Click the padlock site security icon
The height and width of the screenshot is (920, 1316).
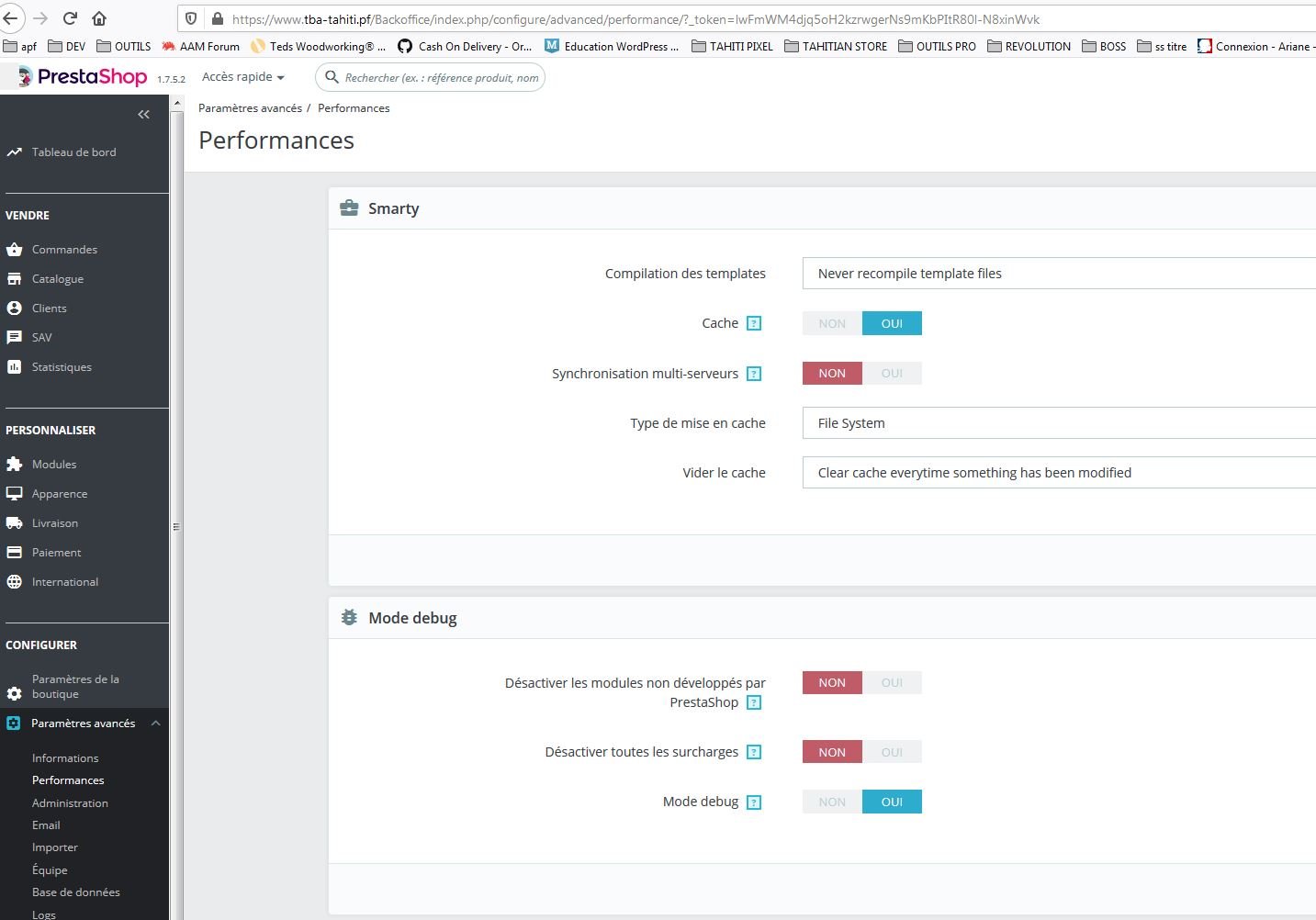click(217, 18)
